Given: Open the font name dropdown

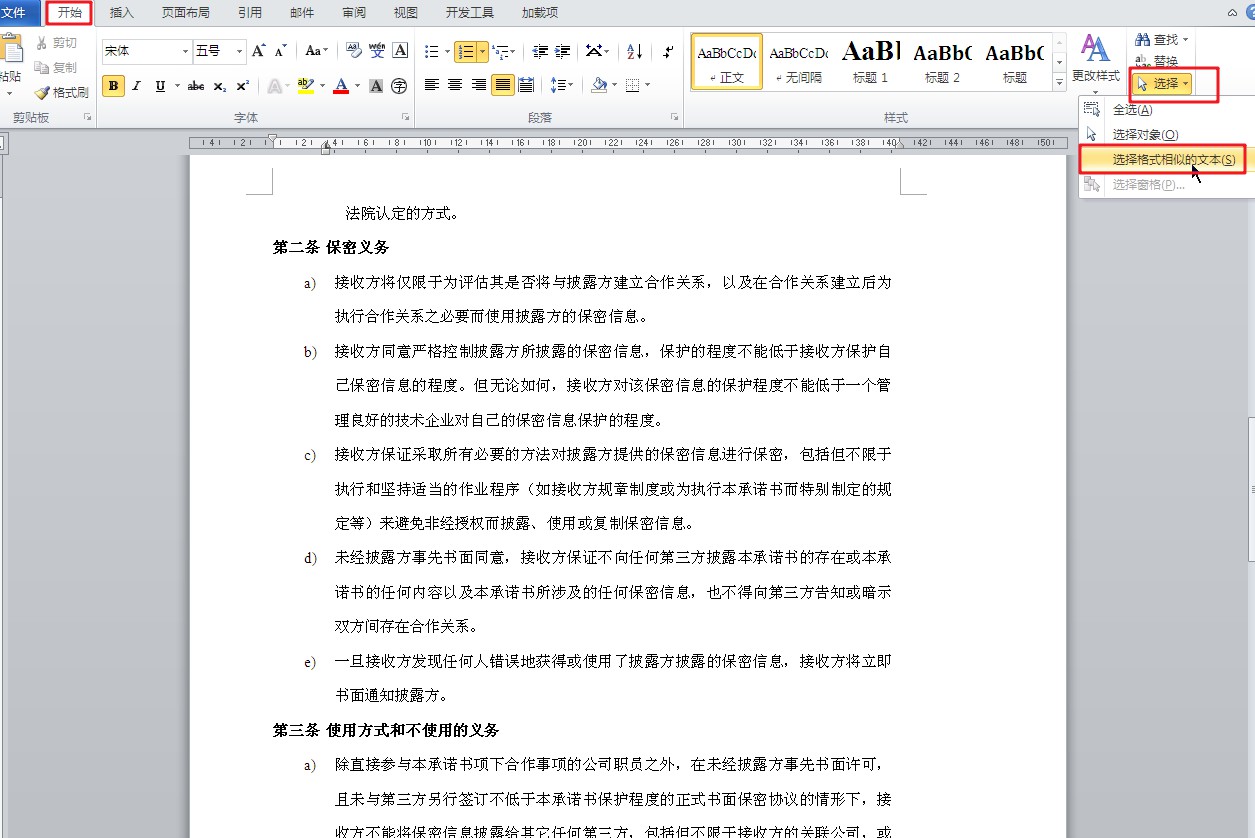Looking at the screenshot, I should click(185, 50).
